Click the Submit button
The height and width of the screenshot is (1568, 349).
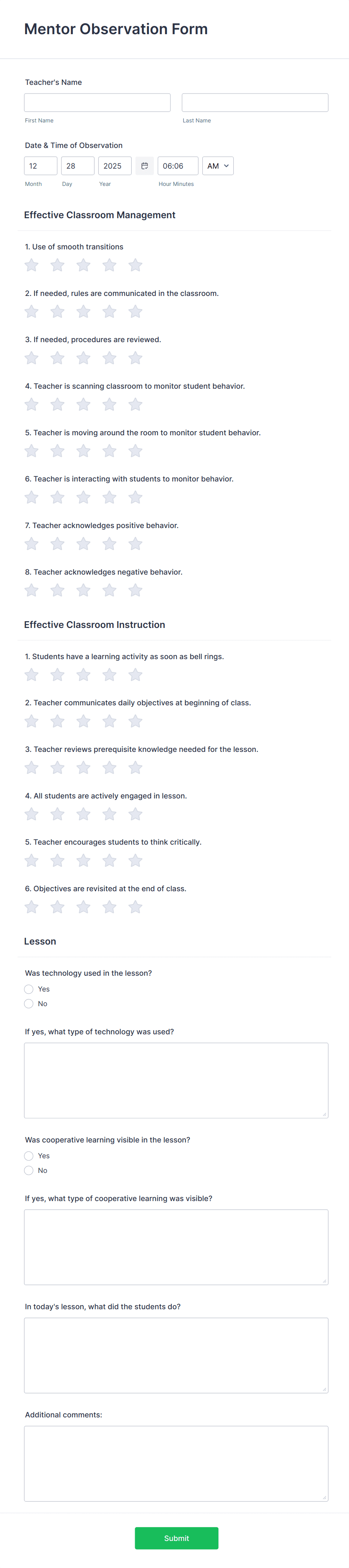coord(176,1538)
